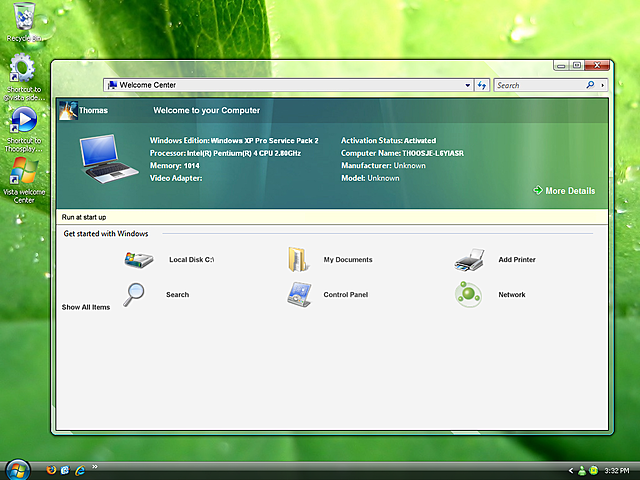Click the laptop computer image

click(x=109, y=159)
